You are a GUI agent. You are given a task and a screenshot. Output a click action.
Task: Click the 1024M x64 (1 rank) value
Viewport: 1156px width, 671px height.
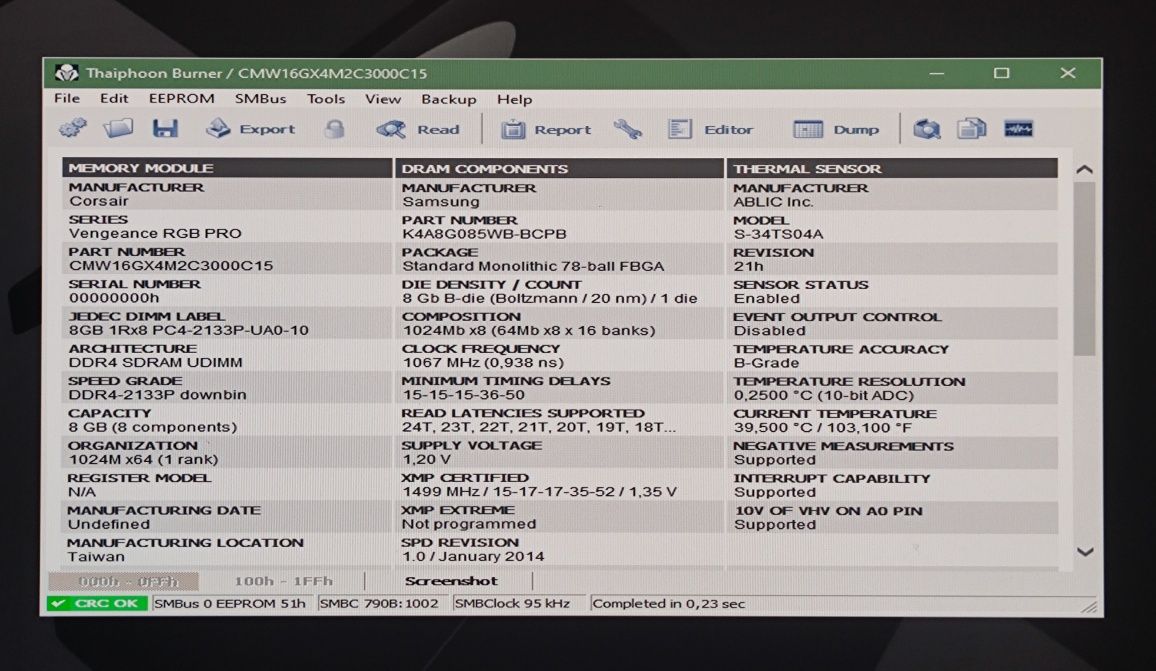143,459
